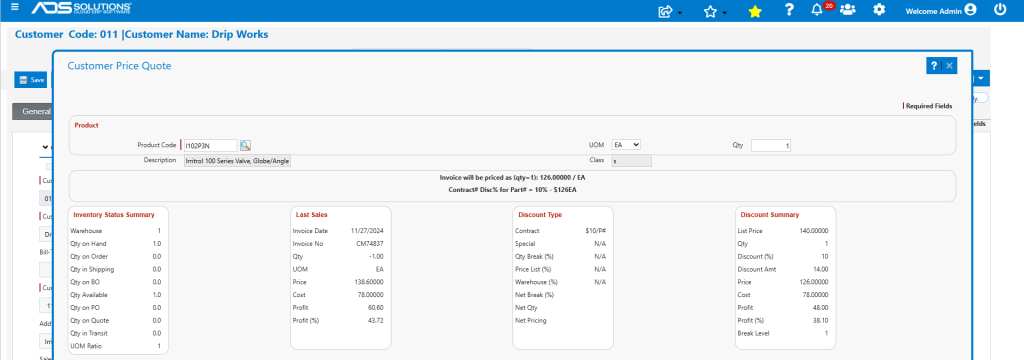
Task: Click the Class field showing s
Action: click(632, 161)
